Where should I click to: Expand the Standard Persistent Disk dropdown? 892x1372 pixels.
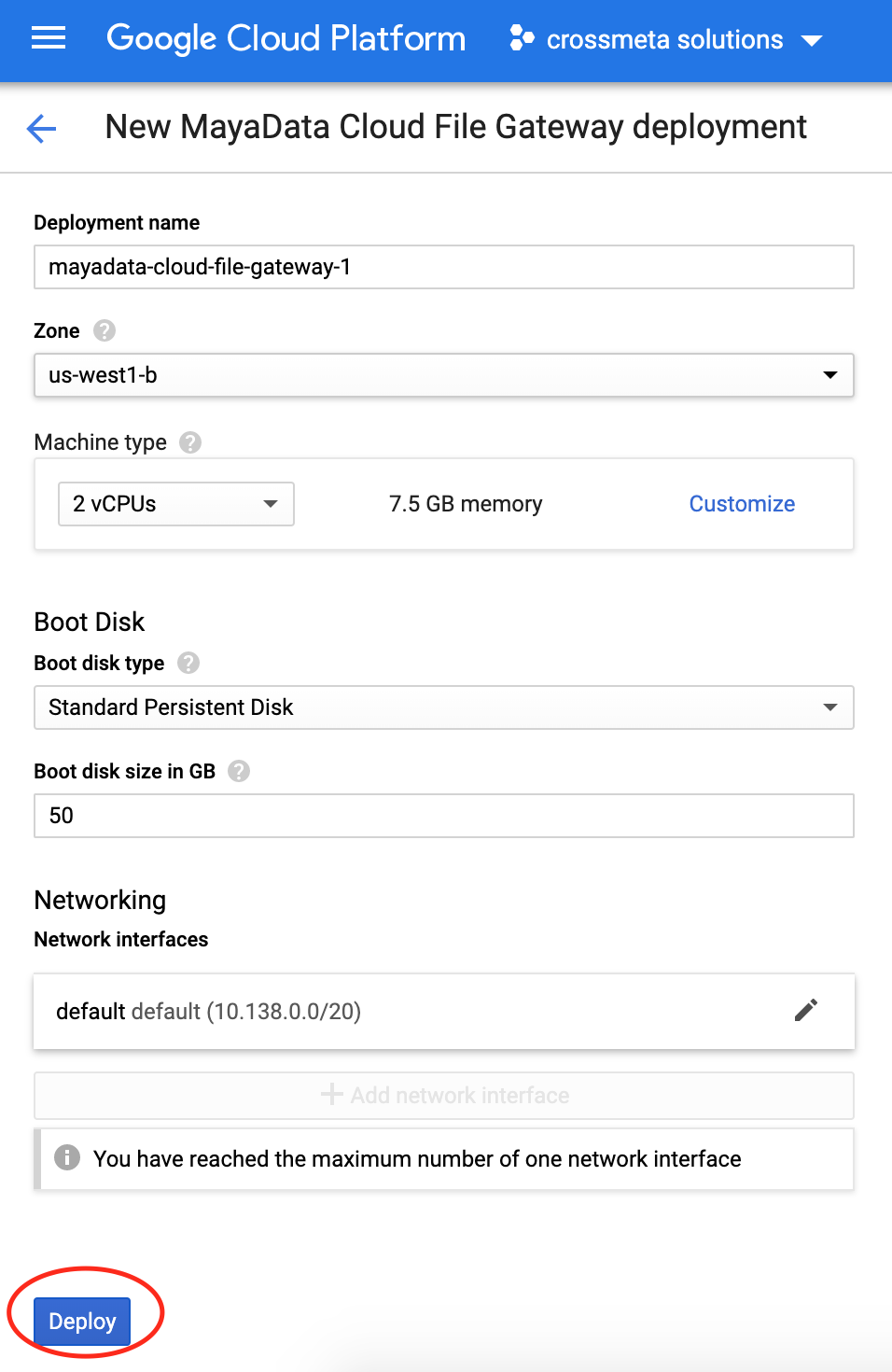[444, 707]
